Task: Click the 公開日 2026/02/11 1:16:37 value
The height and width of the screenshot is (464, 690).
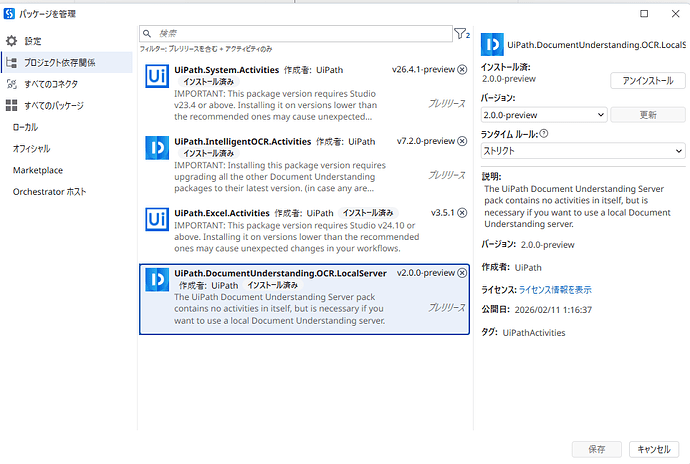Action: (553, 310)
